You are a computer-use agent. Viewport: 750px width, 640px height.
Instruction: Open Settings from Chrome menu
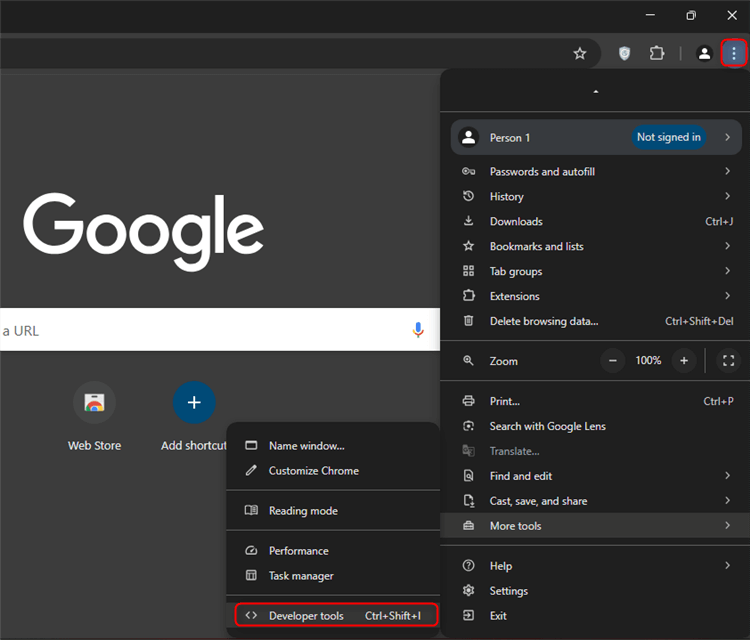[508, 591]
